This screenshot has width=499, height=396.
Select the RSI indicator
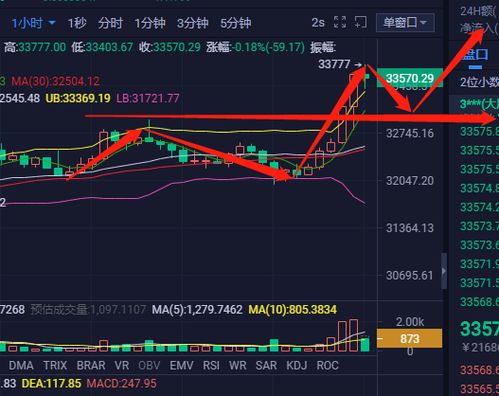pos(211,366)
